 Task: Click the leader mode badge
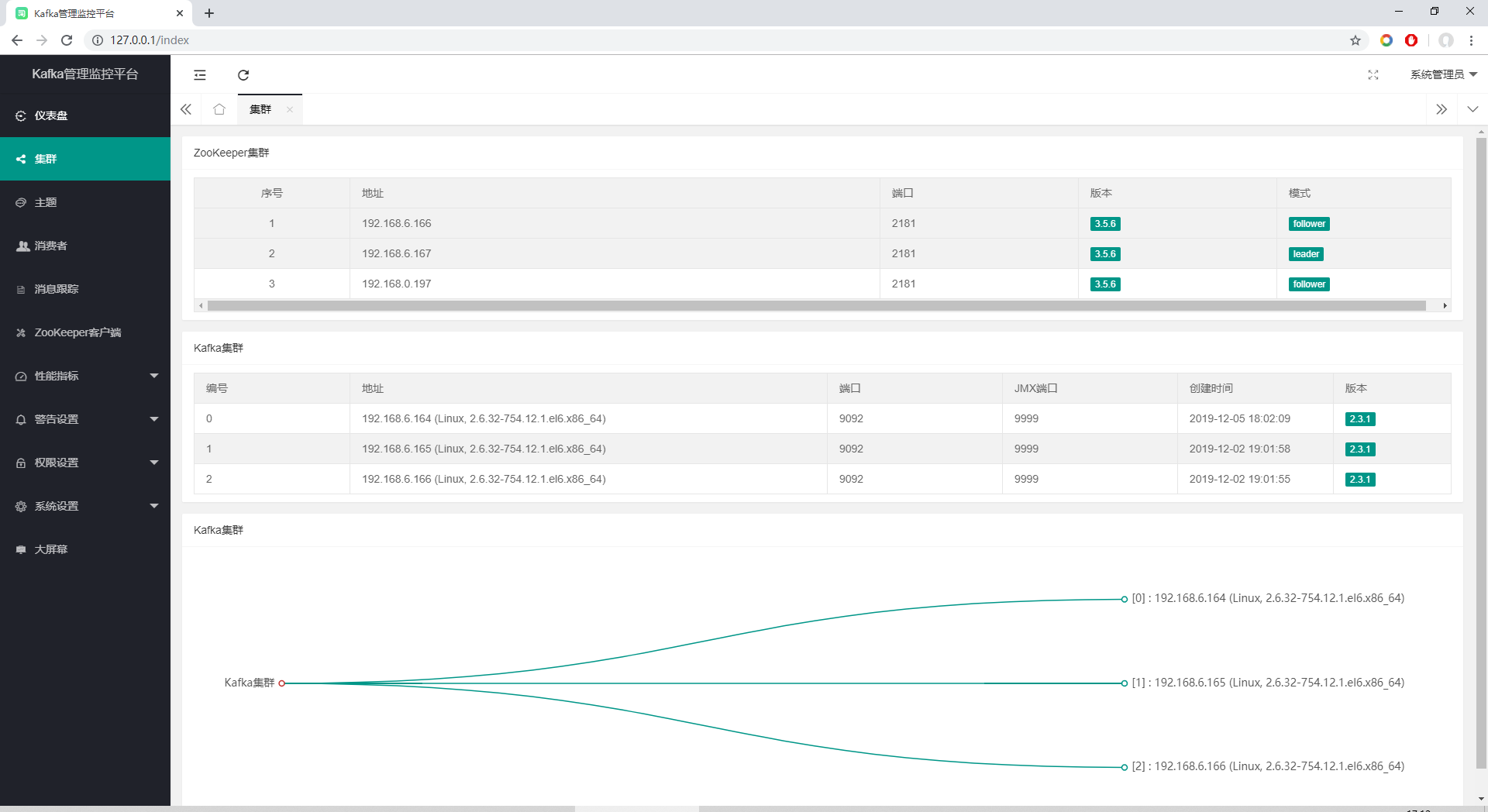[x=1306, y=254]
